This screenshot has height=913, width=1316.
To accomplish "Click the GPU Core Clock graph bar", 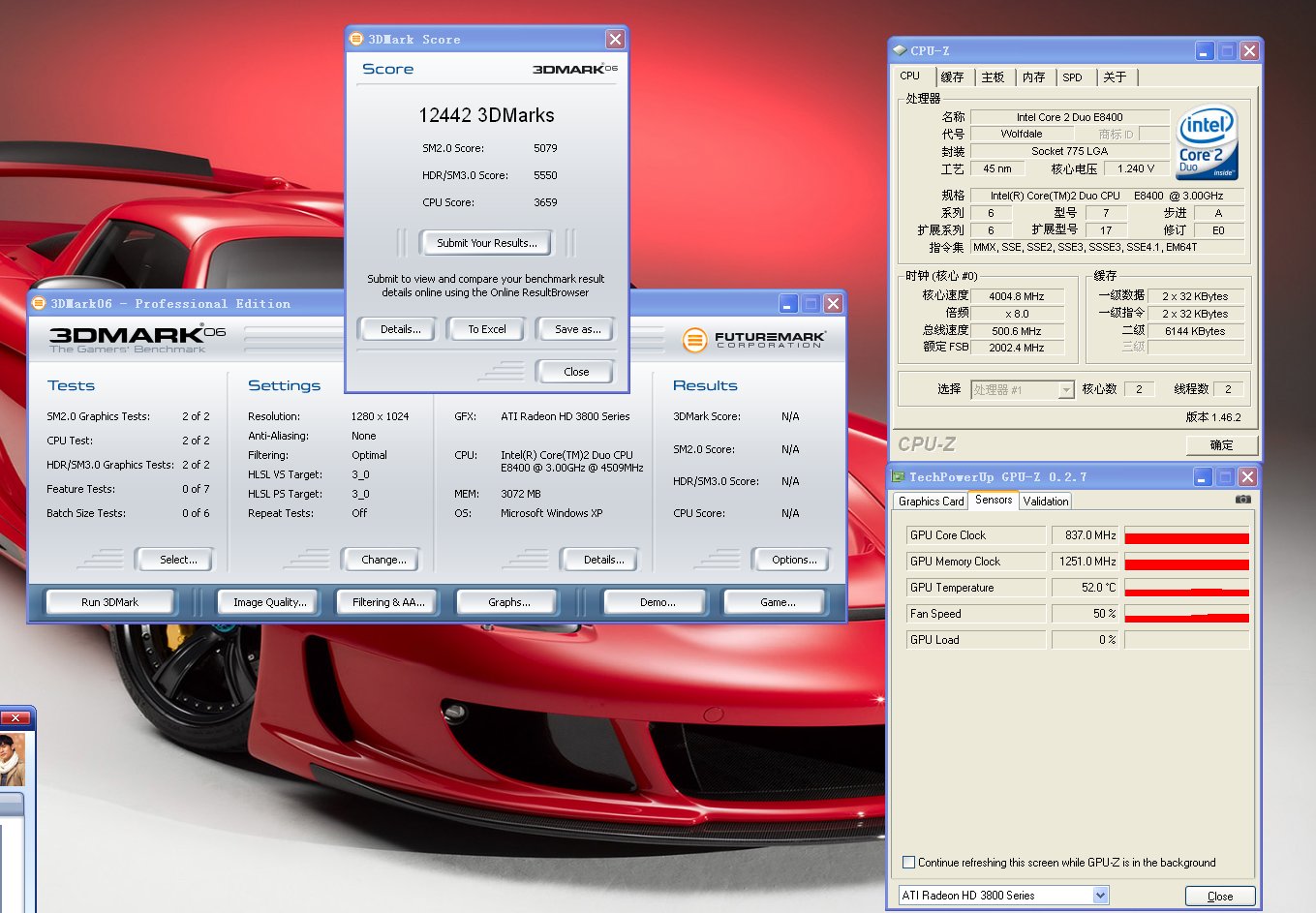I will 1186,535.
